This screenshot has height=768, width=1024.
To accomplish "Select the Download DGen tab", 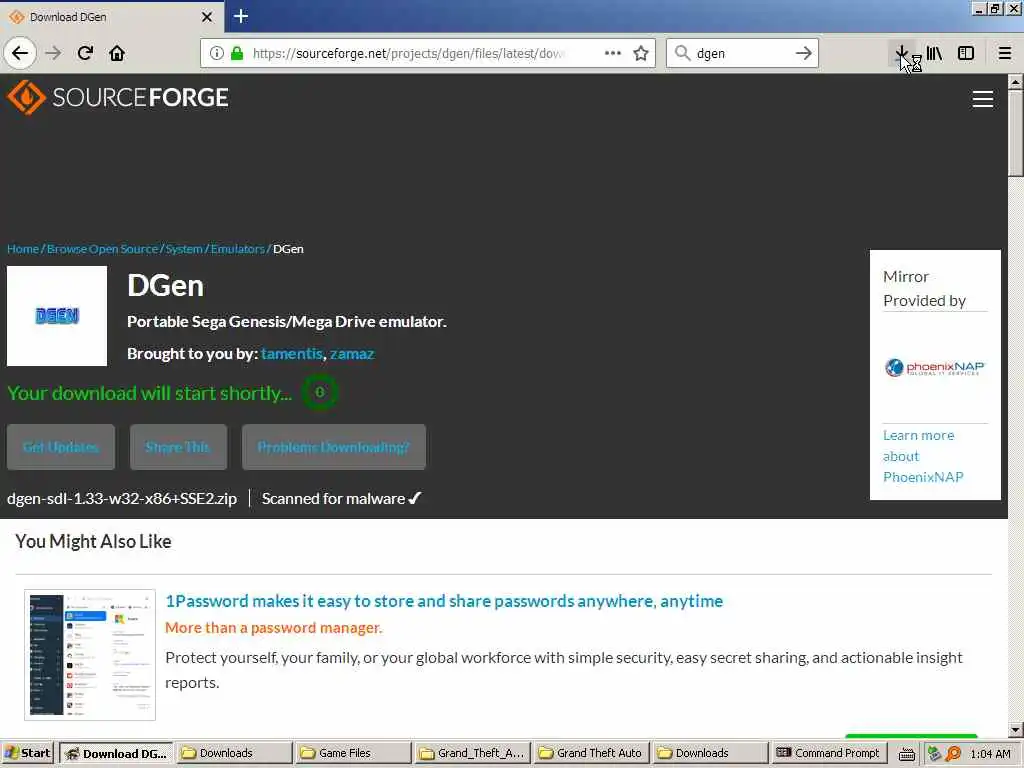I will coord(111,17).
